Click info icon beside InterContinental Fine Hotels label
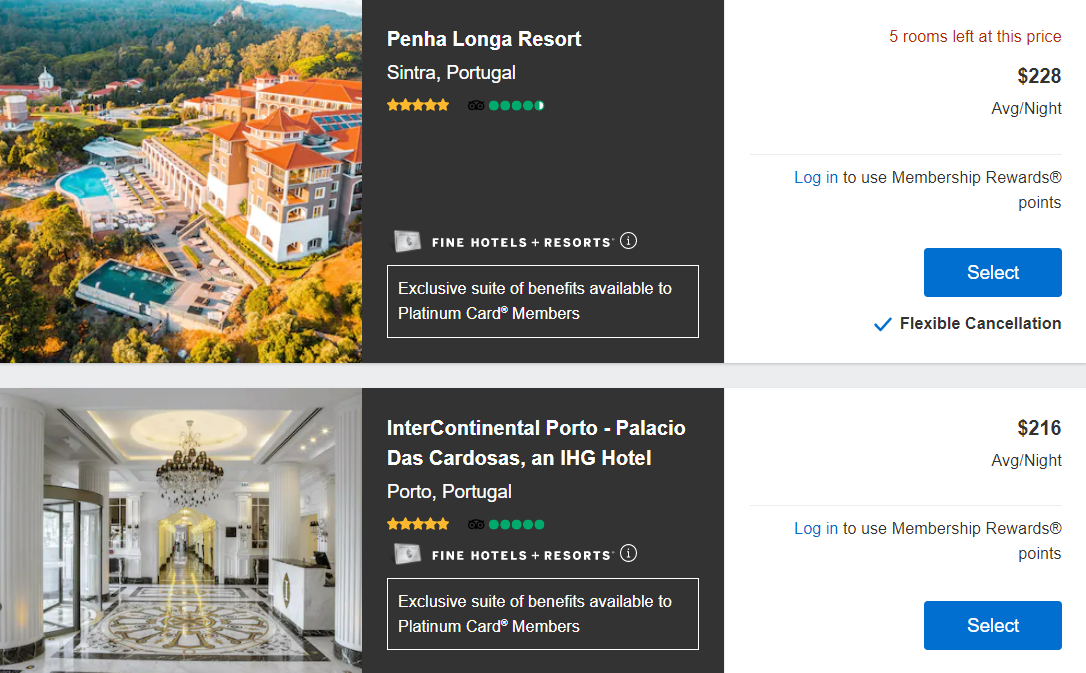The width and height of the screenshot is (1086, 673). 628,554
